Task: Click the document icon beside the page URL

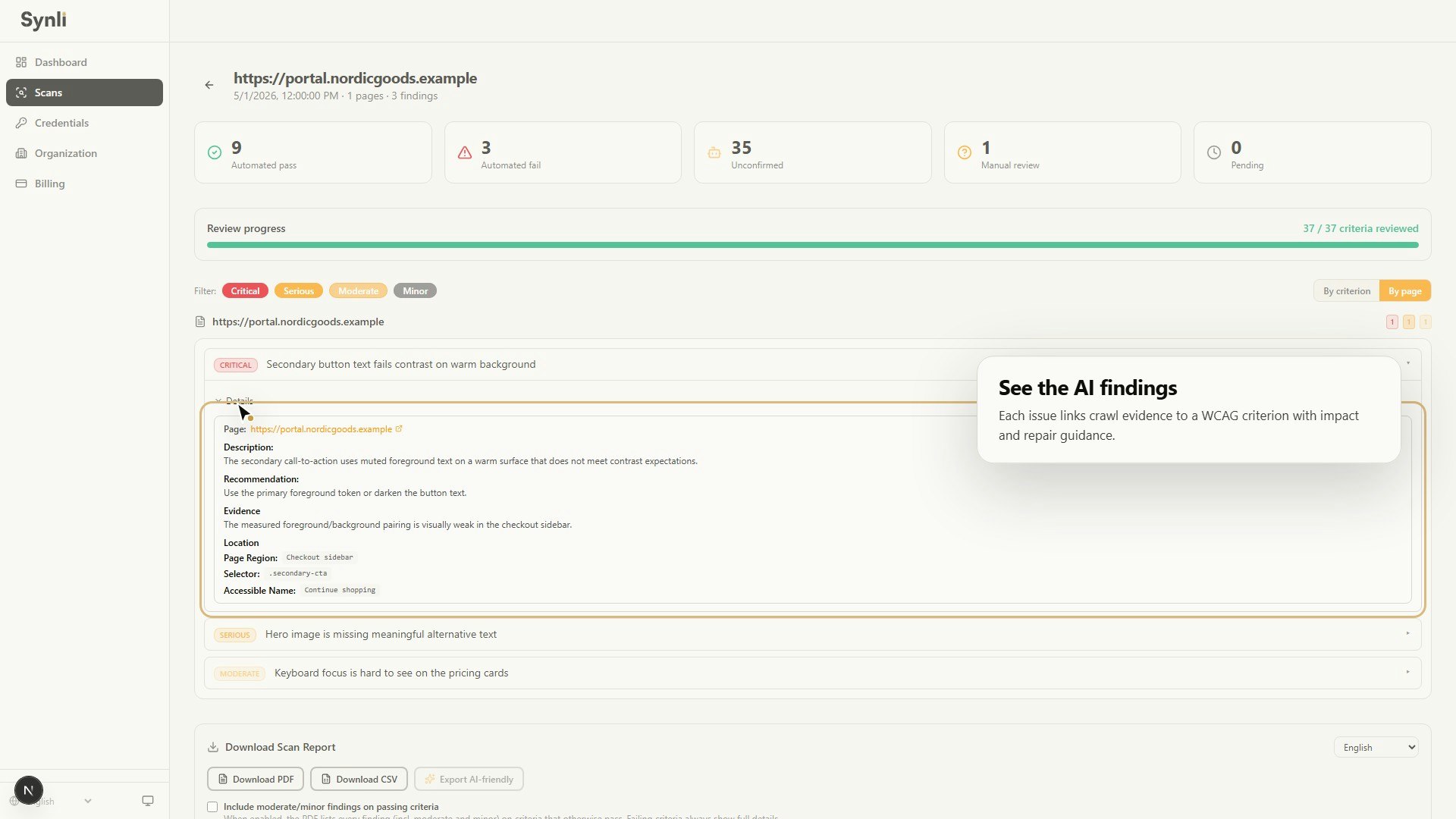Action: click(x=200, y=322)
